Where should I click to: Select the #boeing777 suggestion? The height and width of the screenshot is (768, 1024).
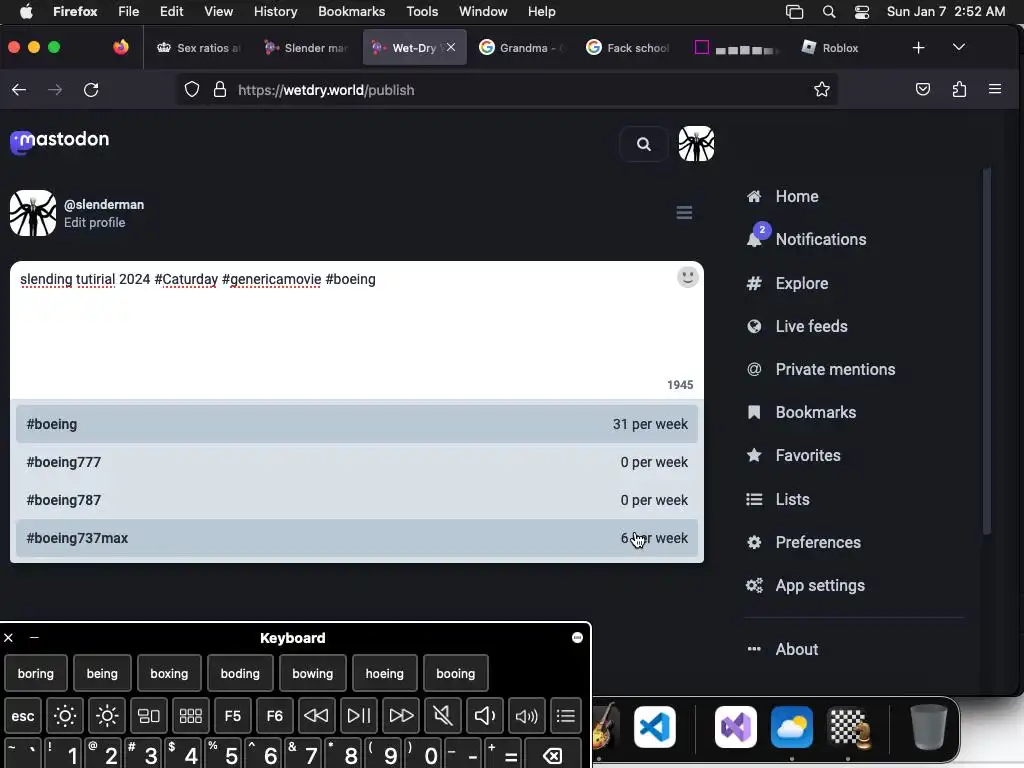coord(357,462)
